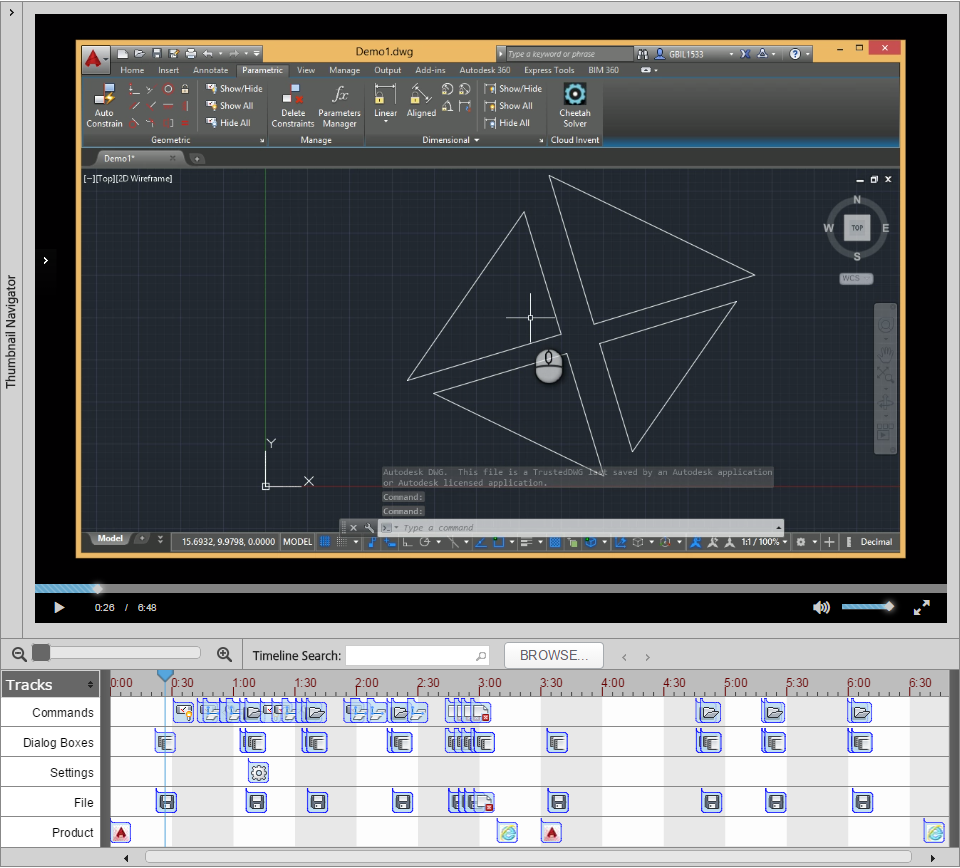Select the Aligned dimensional constraint tool
960x868 pixels.
(420, 98)
